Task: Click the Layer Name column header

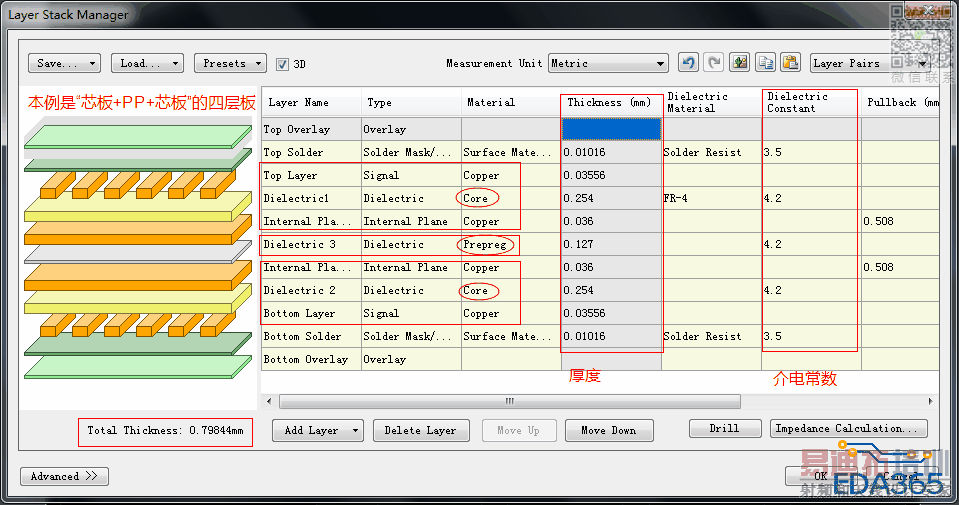Action: (x=311, y=103)
